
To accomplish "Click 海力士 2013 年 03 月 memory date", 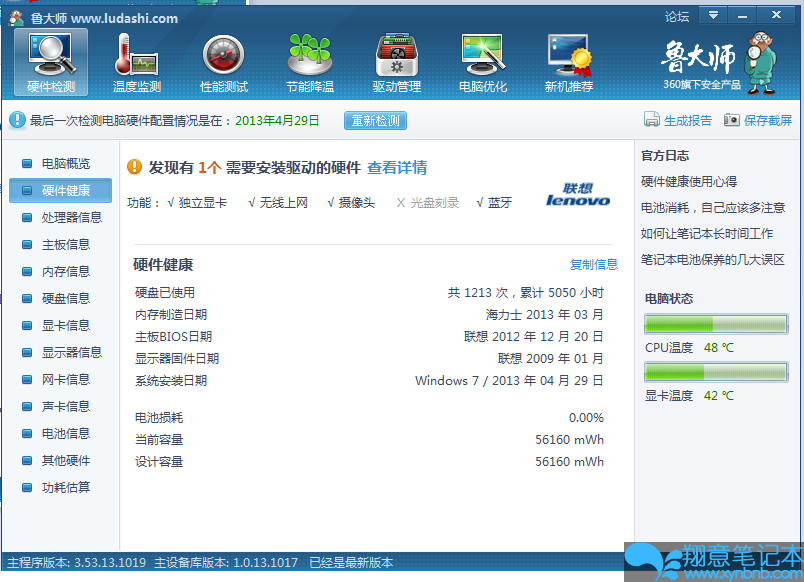I will 545,315.
